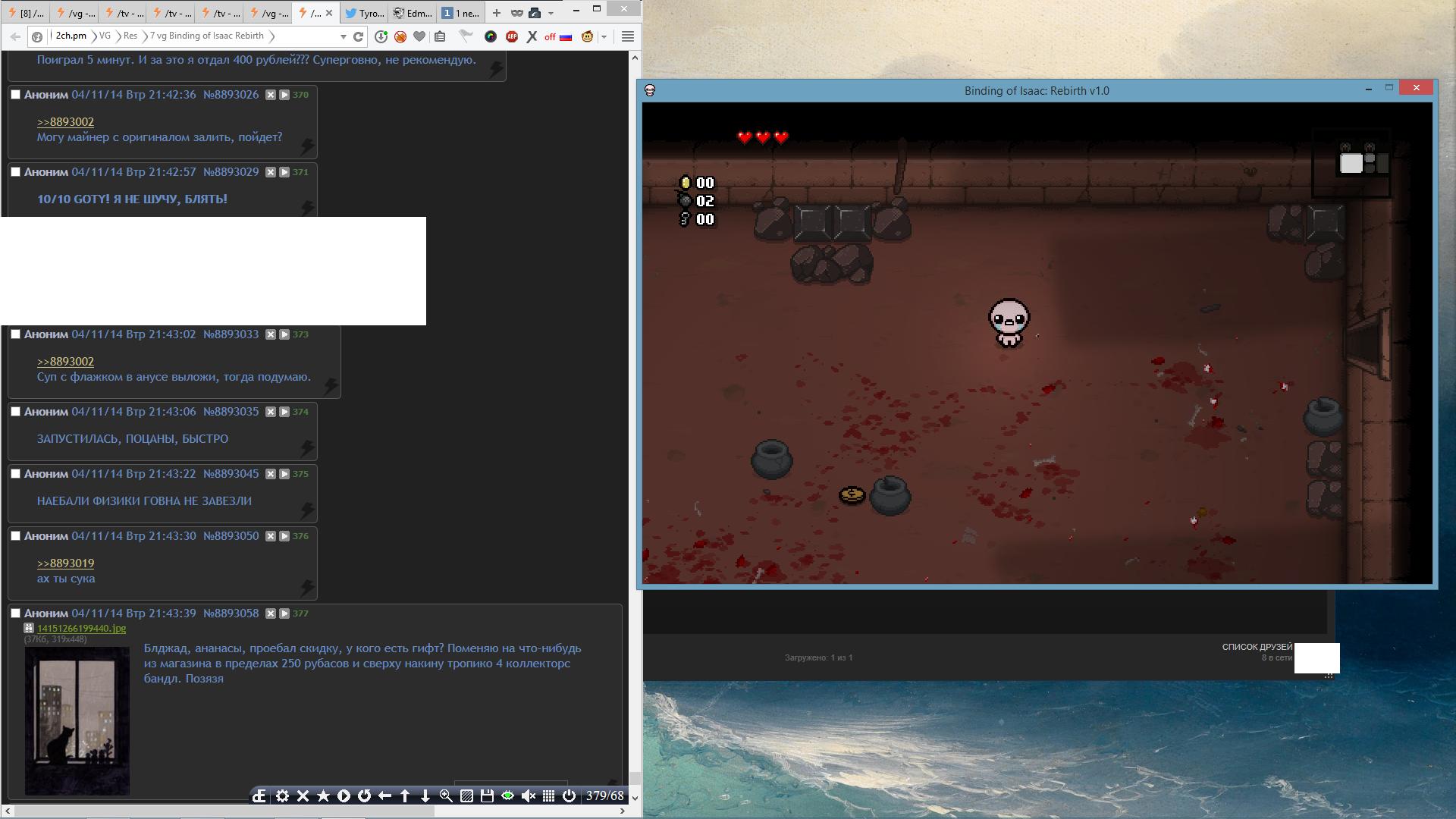Click the left arrow icon in Dollchan panel
The width and height of the screenshot is (1456, 819).
[384, 795]
